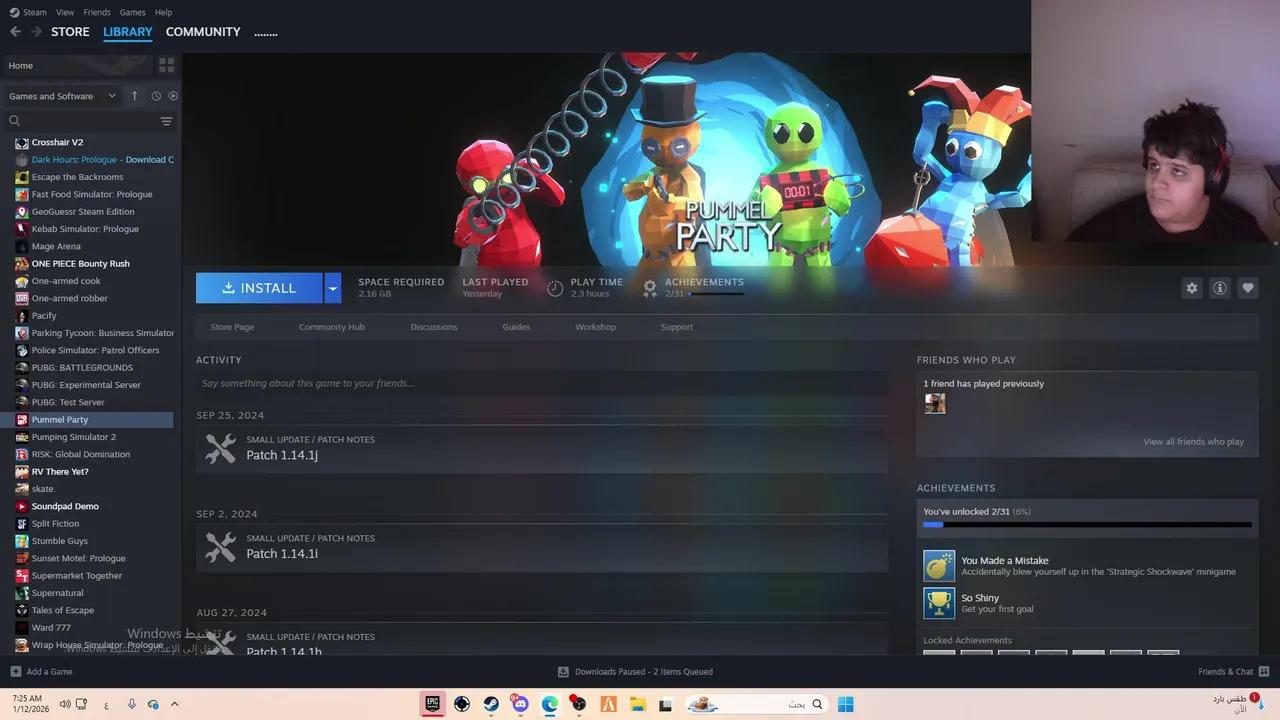Open File Explorer taskbar icon

(x=637, y=704)
